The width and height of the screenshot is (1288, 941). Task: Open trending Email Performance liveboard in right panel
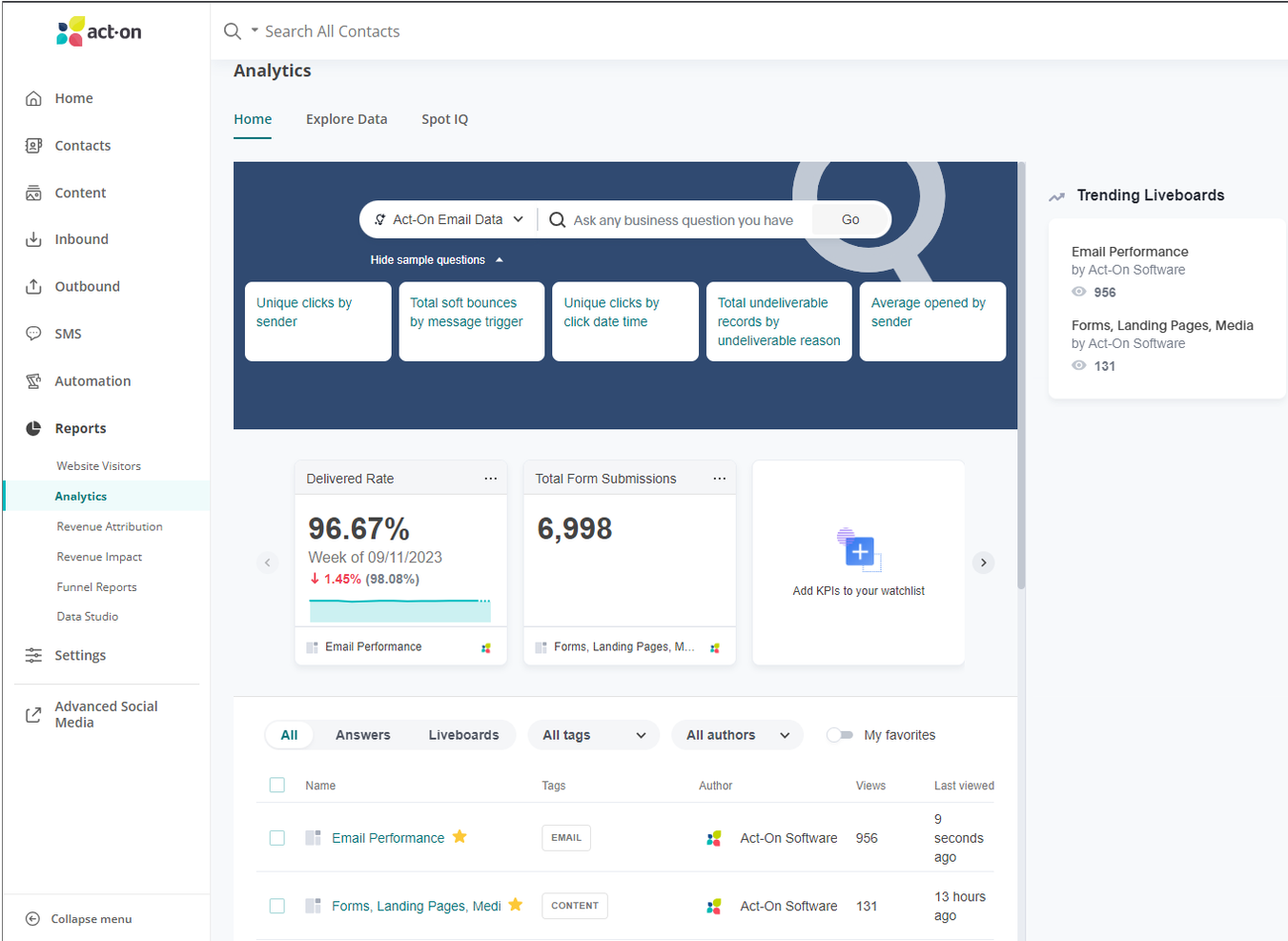[1130, 252]
